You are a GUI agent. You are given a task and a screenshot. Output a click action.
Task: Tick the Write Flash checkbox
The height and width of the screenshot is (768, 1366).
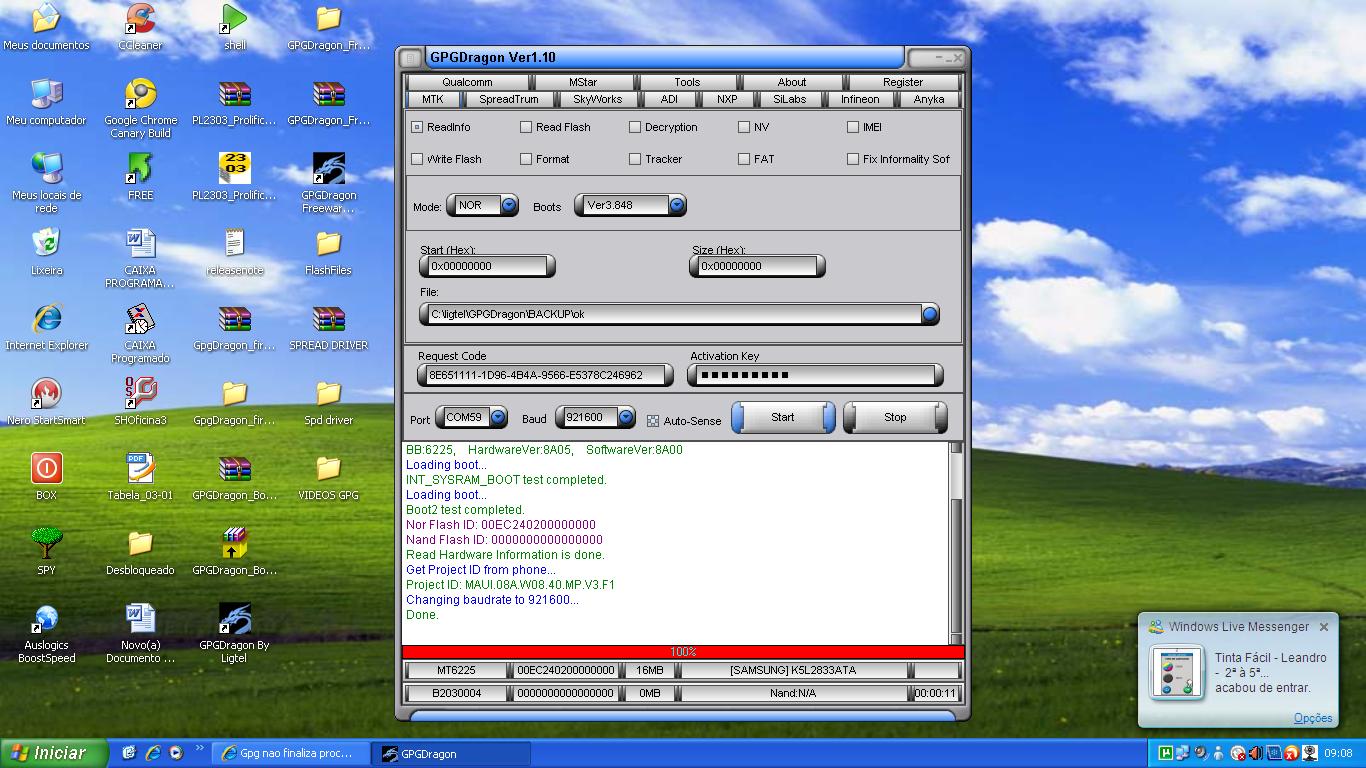point(417,159)
